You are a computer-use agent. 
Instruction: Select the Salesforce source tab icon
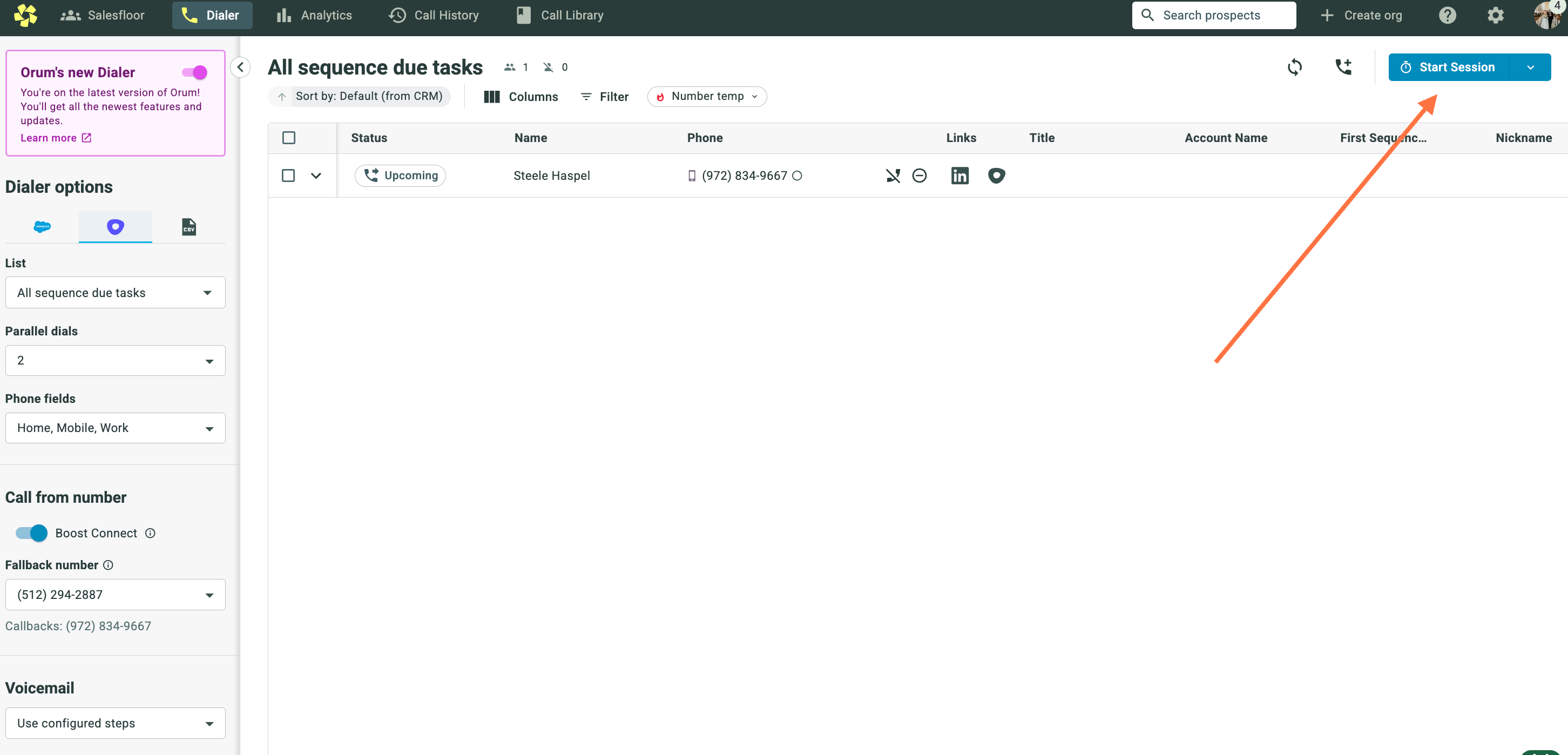(x=42, y=226)
